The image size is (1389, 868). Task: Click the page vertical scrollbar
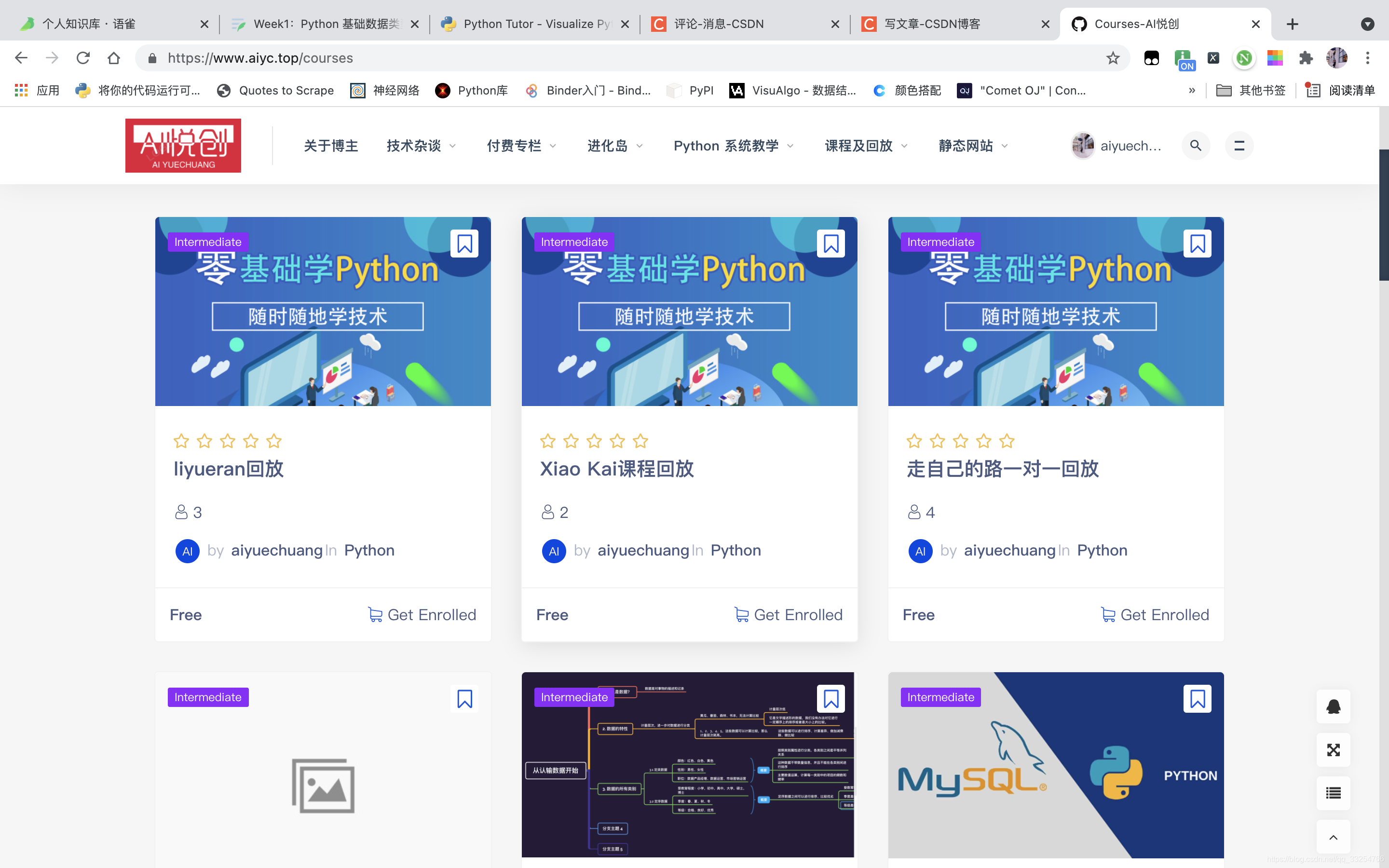tap(1384, 215)
